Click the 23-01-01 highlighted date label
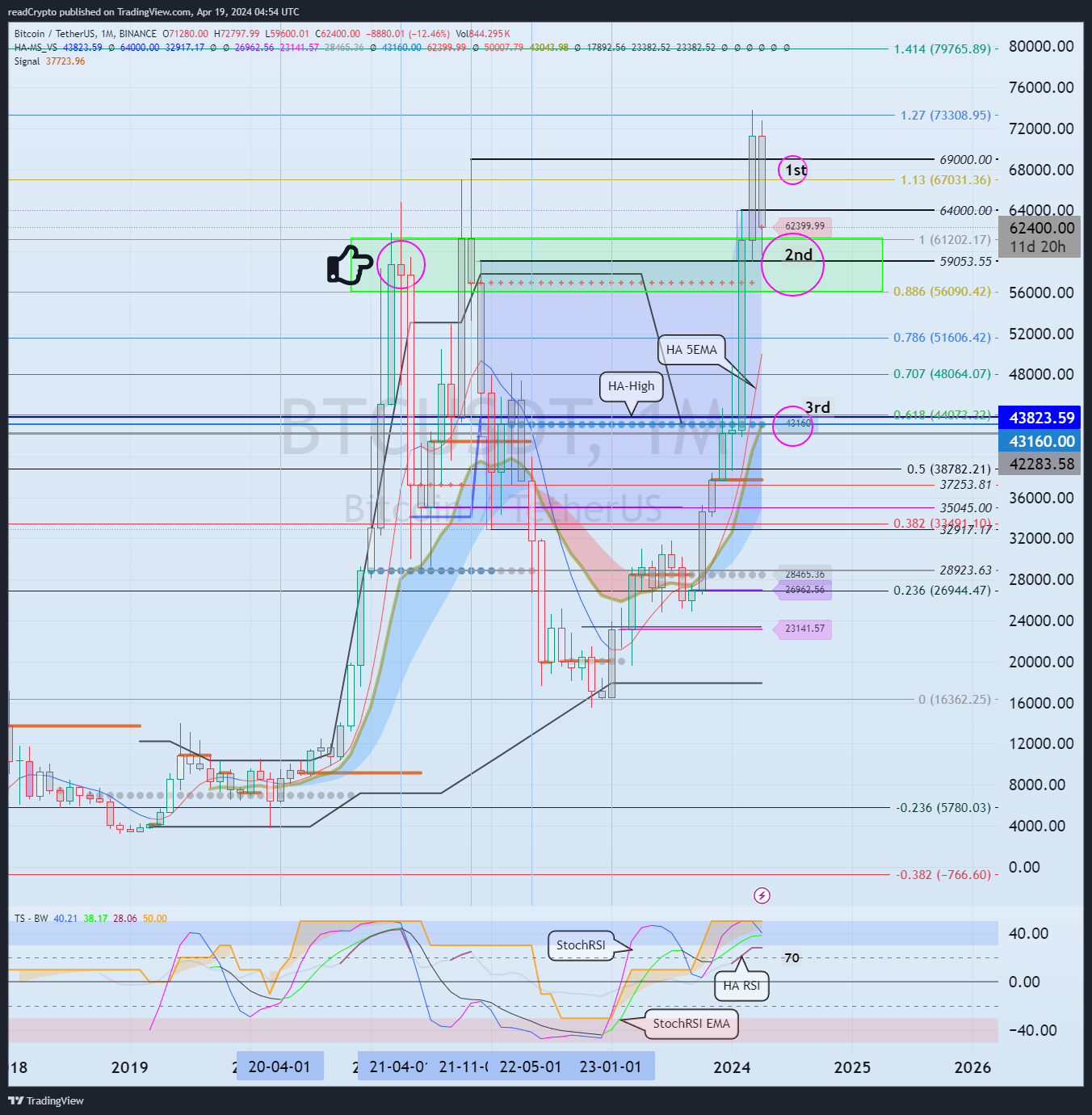 (611, 1067)
